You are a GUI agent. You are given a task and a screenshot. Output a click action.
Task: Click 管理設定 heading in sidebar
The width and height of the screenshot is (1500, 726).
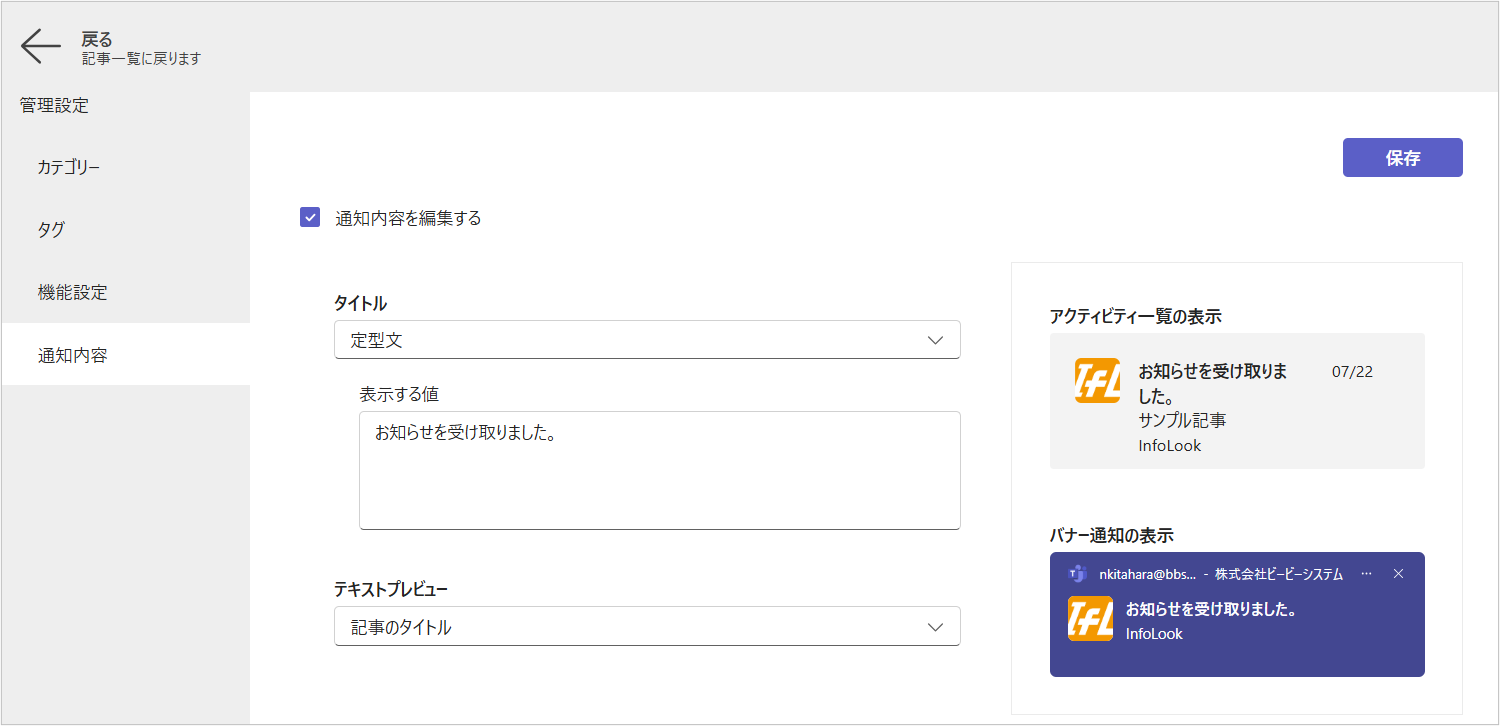pos(54,105)
